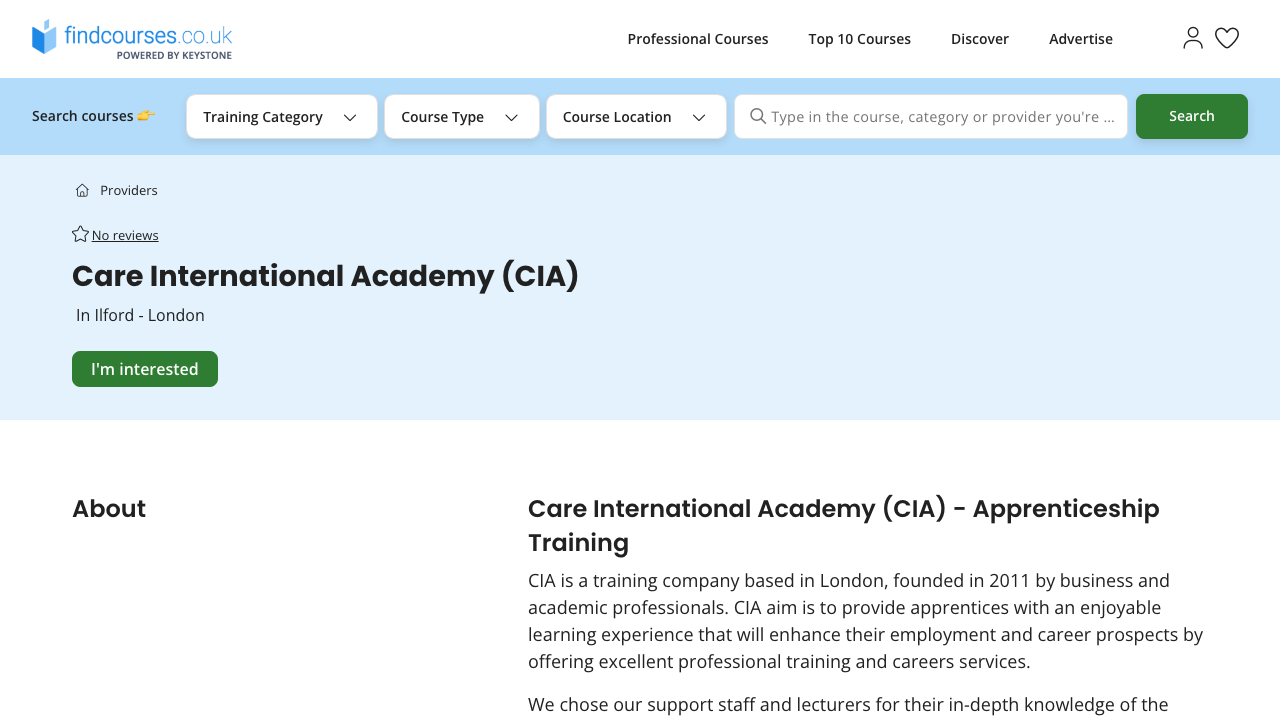Open the No reviews link
The image size is (1280, 720).
[x=124, y=234]
